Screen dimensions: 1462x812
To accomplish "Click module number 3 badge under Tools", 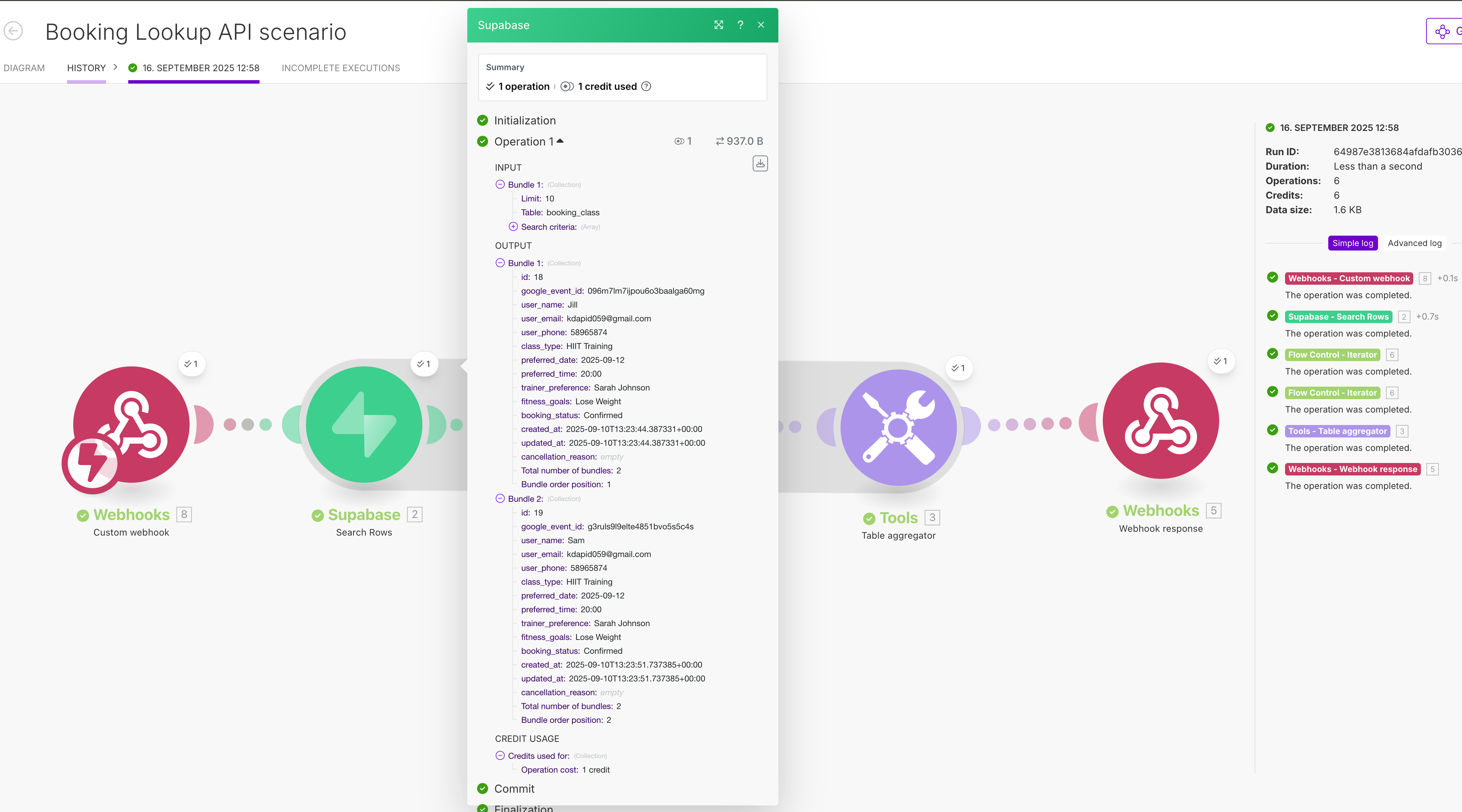I will point(932,518).
